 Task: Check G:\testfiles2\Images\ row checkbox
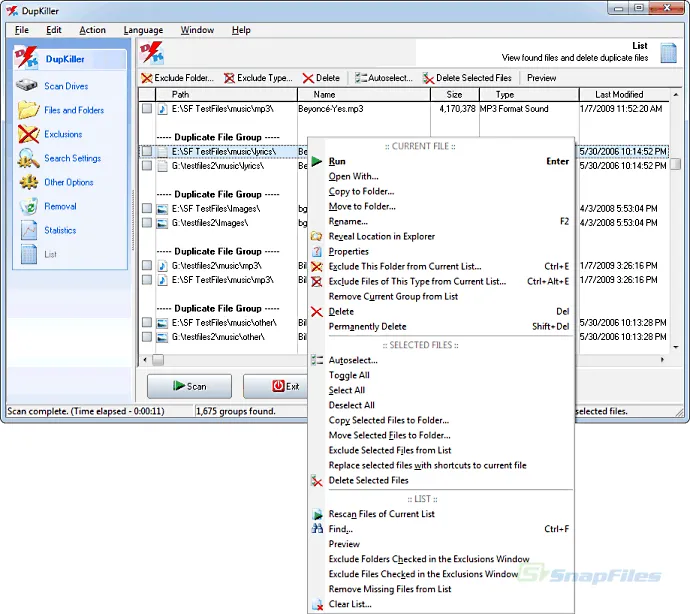[147, 223]
